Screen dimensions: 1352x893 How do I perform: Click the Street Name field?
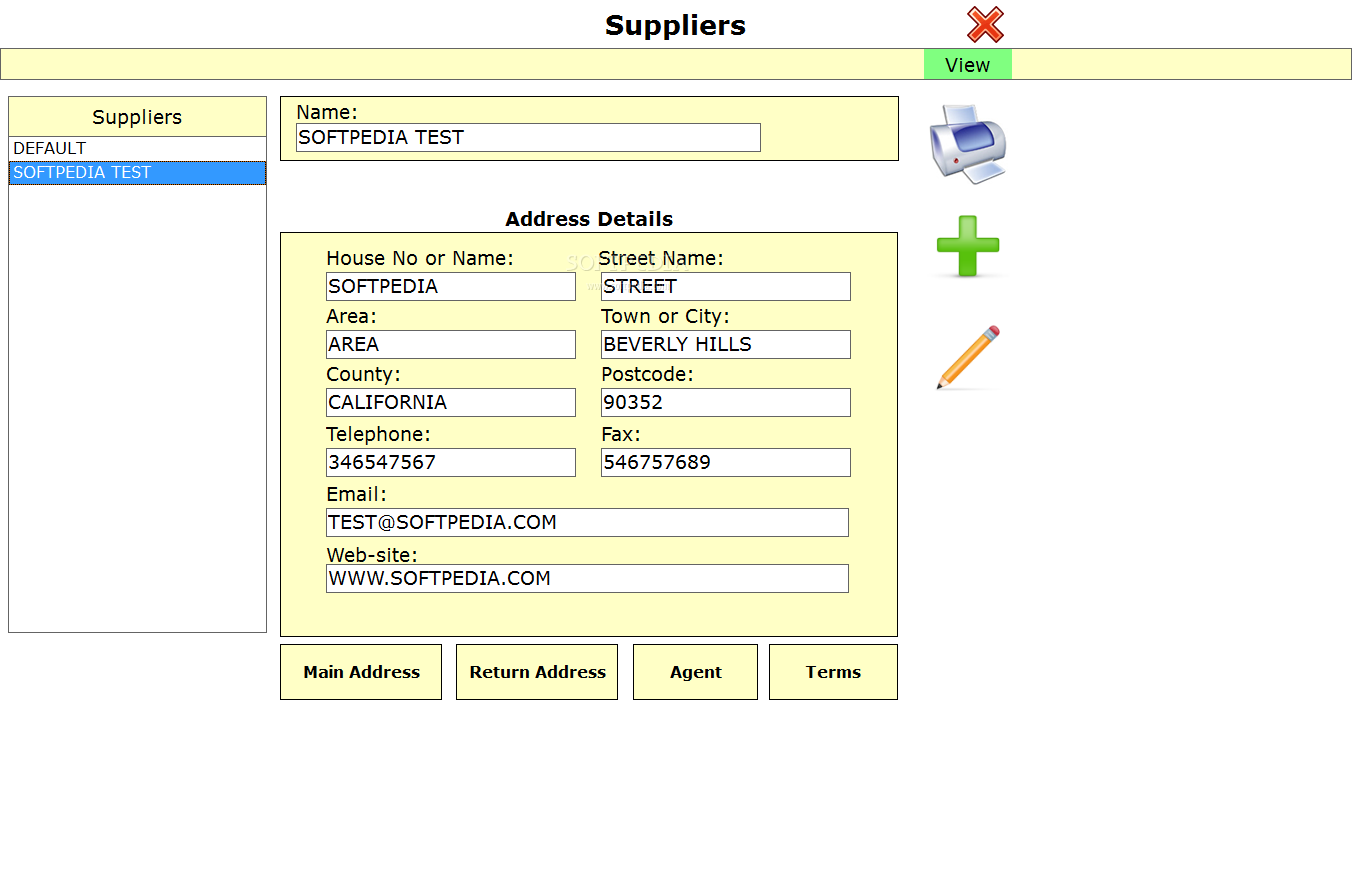click(x=726, y=286)
